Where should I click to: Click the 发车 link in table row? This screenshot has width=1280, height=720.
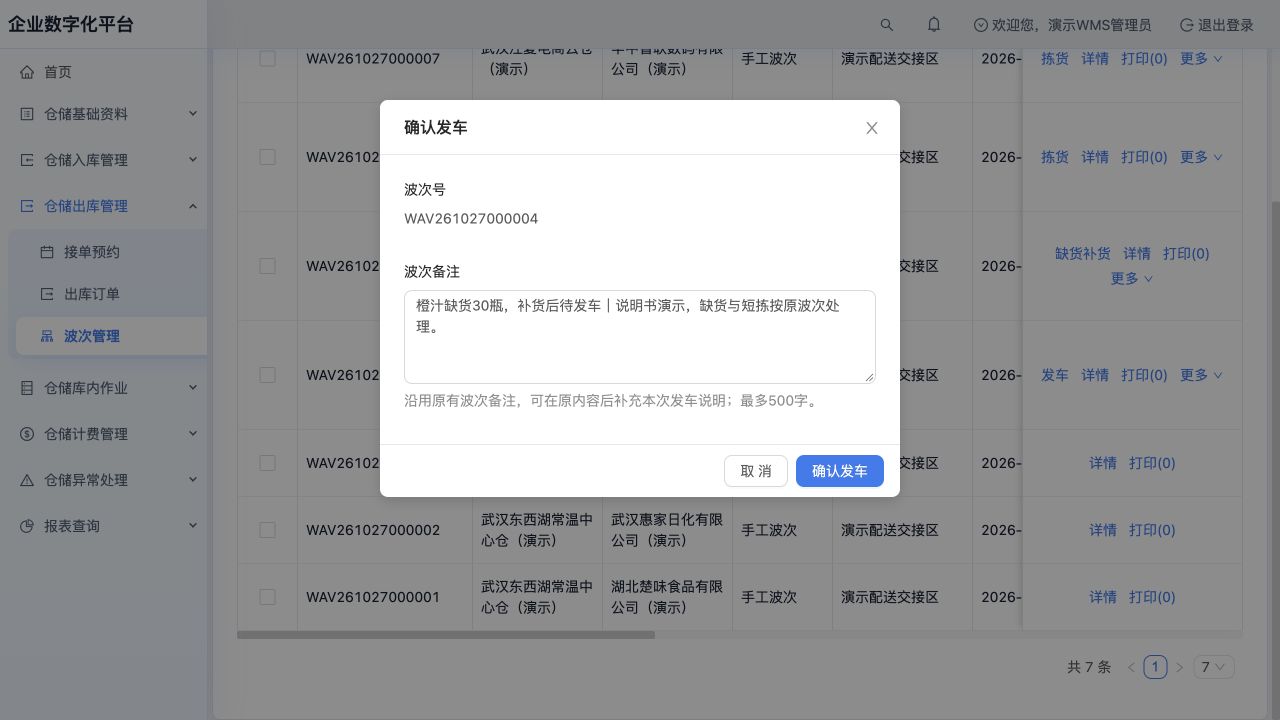pos(1055,375)
